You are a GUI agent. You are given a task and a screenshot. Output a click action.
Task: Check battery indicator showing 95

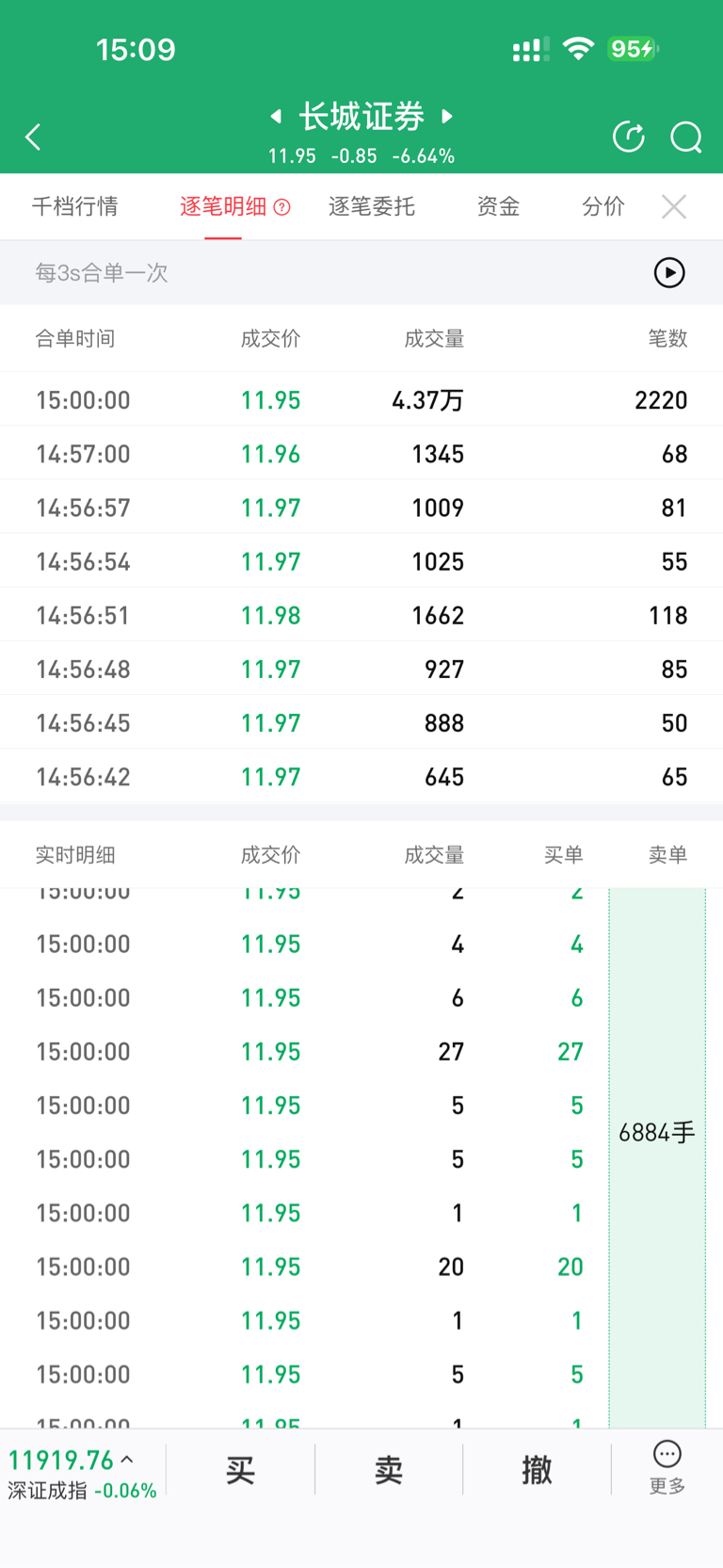tap(633, 49)
